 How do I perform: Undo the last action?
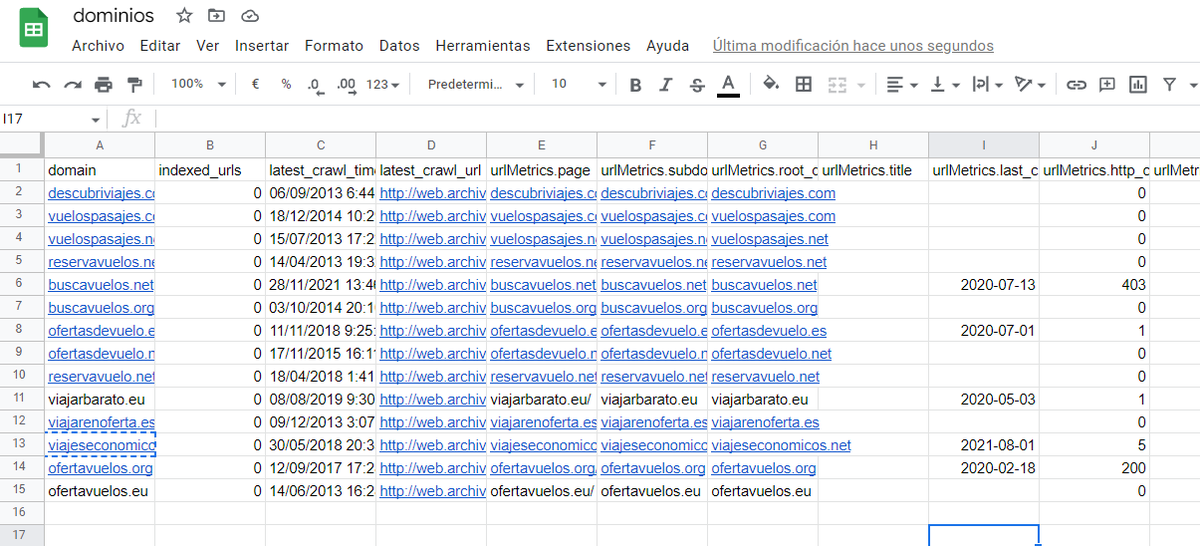coord(41,85)
